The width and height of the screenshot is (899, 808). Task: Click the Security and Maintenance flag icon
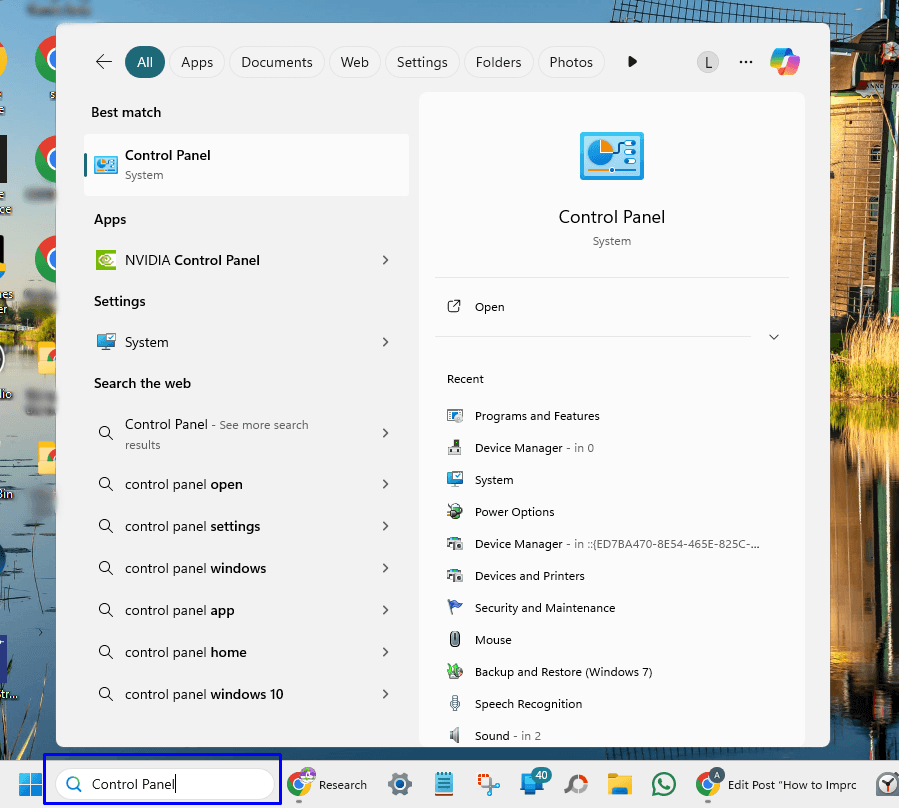click(x=455, y=607)
